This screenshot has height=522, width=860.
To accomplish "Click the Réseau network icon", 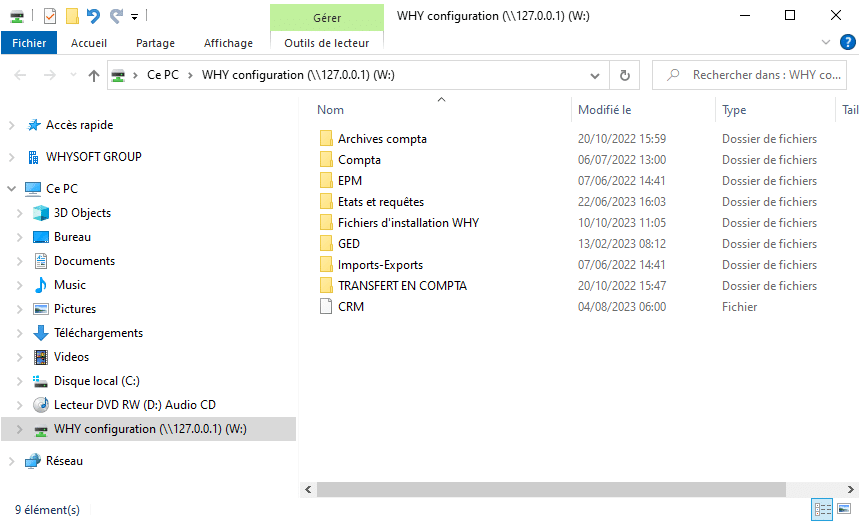I will (x=33, y=461).
